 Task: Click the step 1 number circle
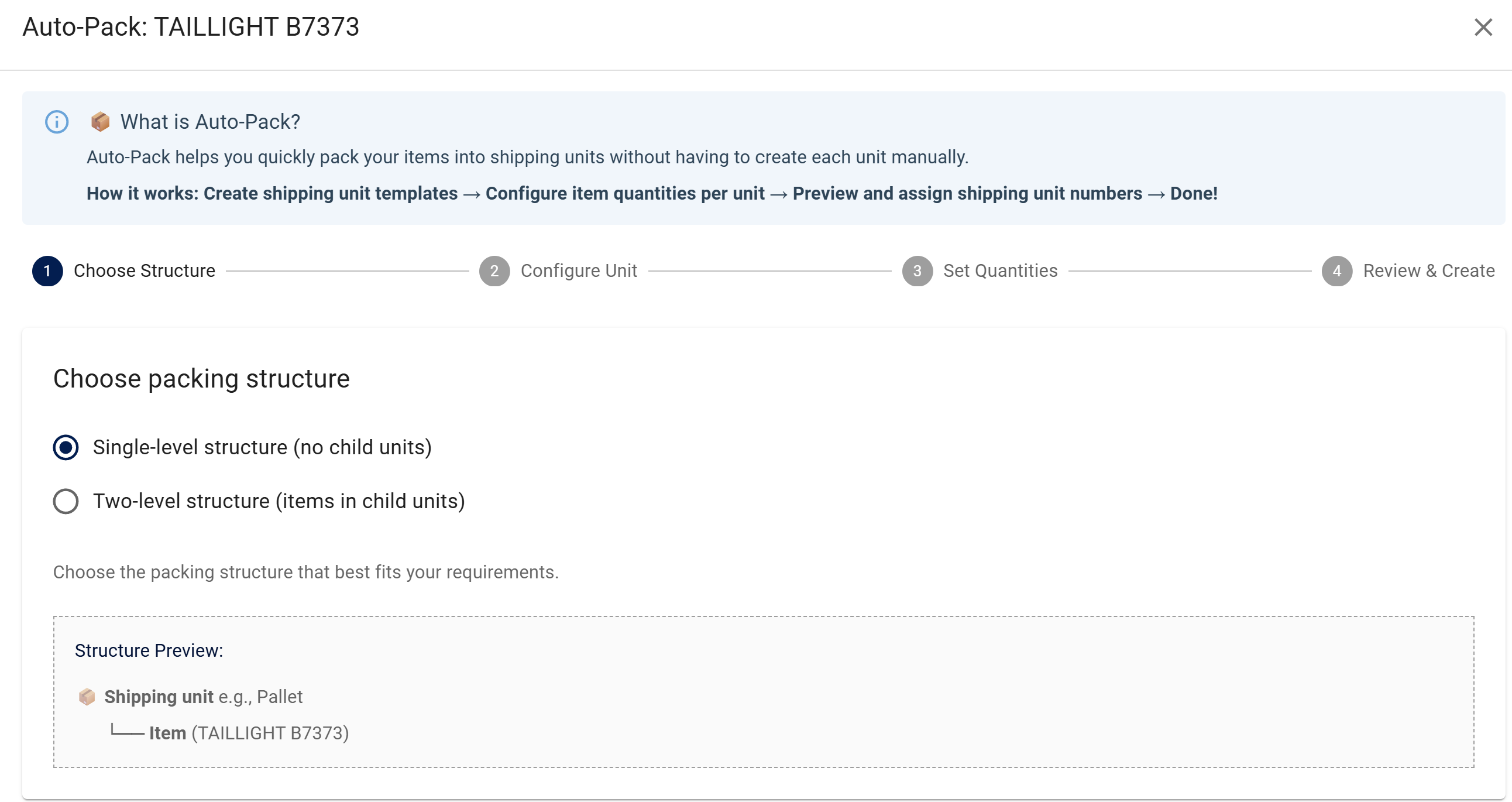pyautogui.click(x=47, y=271)
